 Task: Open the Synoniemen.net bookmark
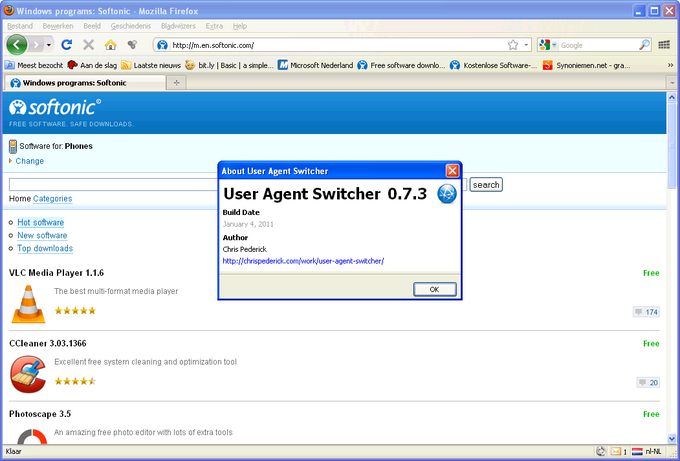pyautogui.click(x=587, y=65)
